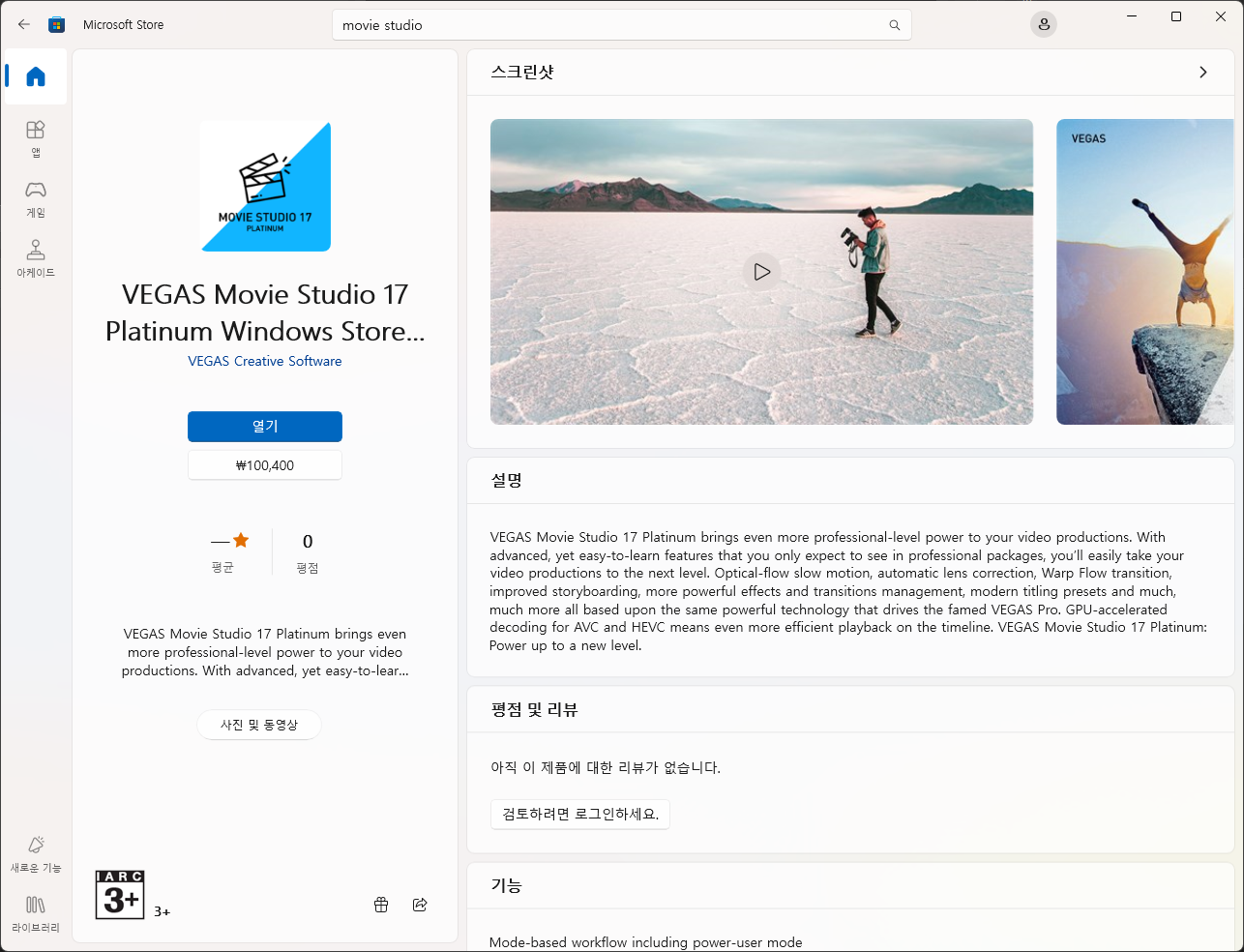Minimize the Microsoft Store window
This screenshot has height=952, width=1244.
[x=1132, y=16]
